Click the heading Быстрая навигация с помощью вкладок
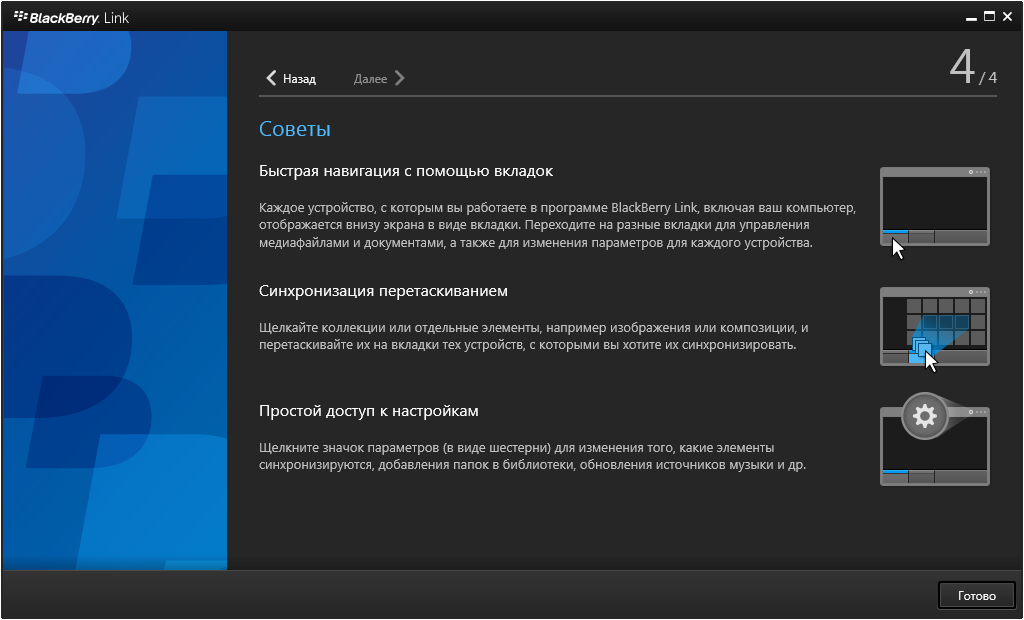 coord(406,171)
